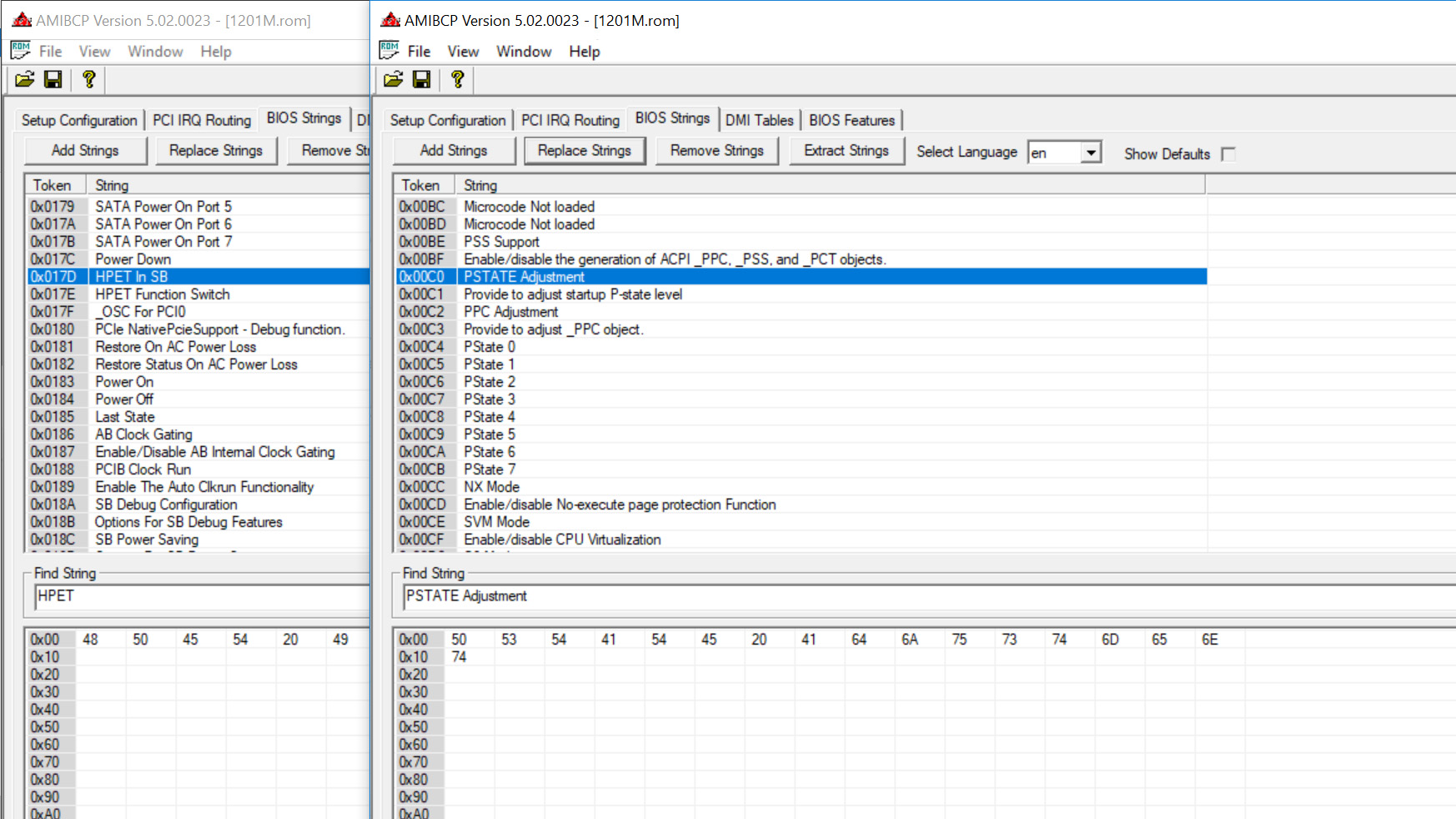Open Help menu in right window
1456x819 pixels.
pyautogui.click(x=585, y=52)
